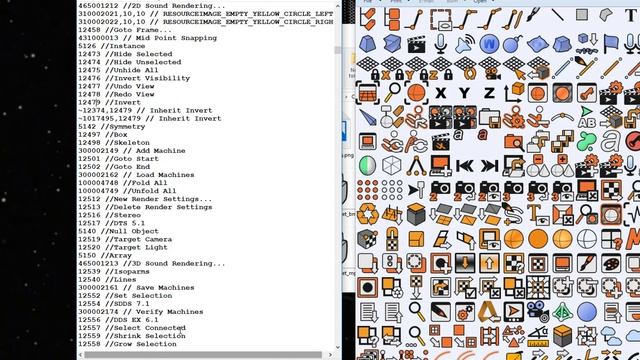
Task: Click the '12557 //Select Connected' line
Action: pos(131,328)
